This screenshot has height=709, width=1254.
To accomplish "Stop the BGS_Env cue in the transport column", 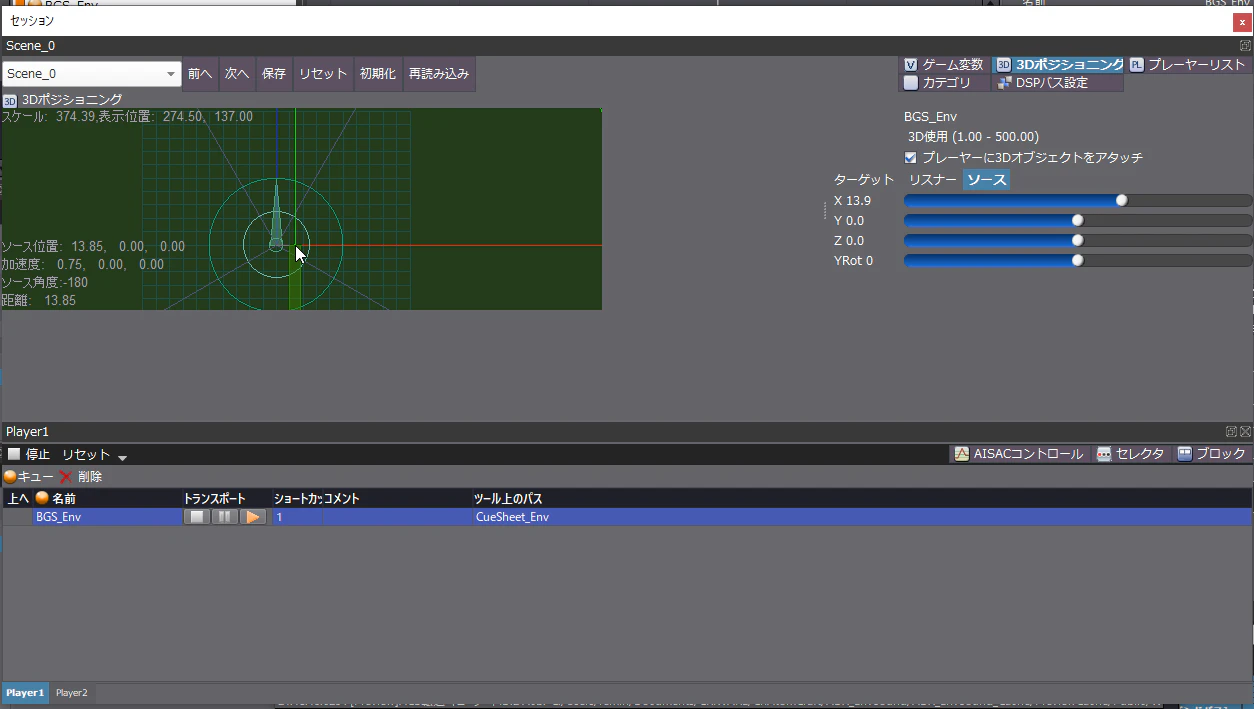I will point(197,517).
